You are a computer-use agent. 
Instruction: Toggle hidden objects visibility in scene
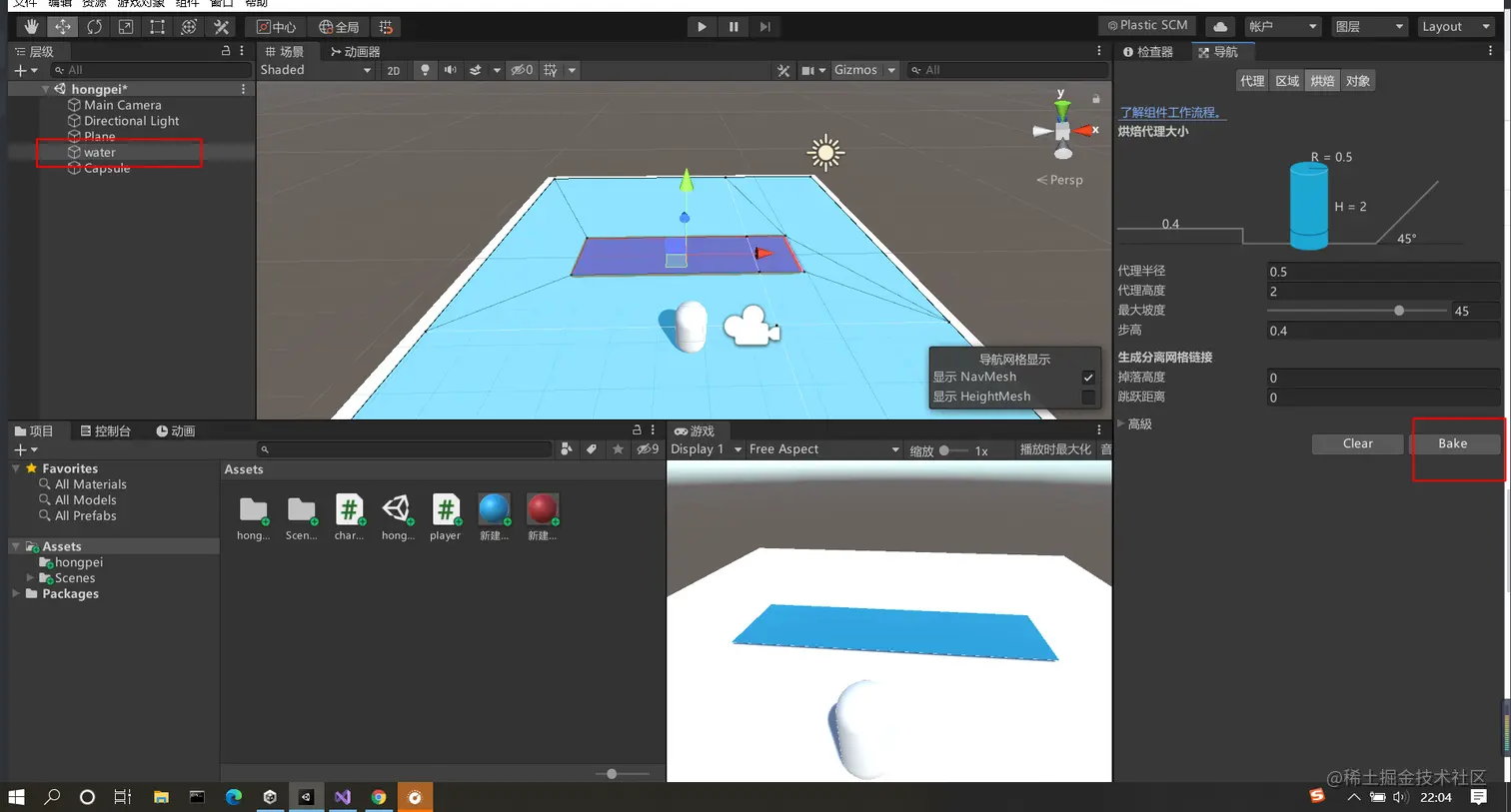522,70
